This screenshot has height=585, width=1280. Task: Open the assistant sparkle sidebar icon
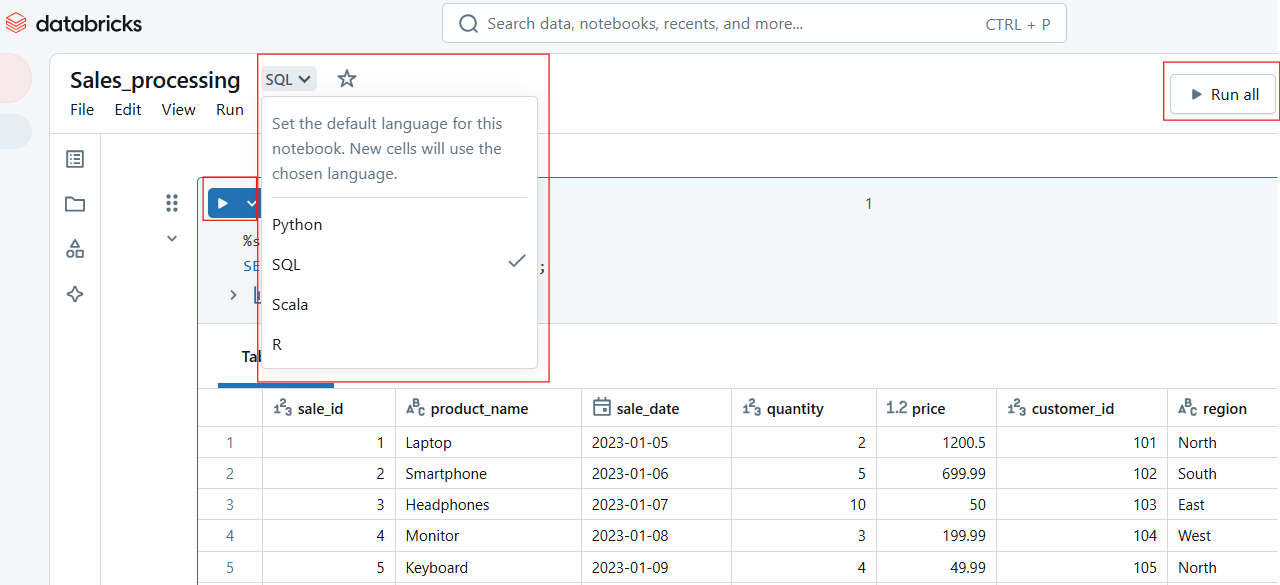click(75, 294)
